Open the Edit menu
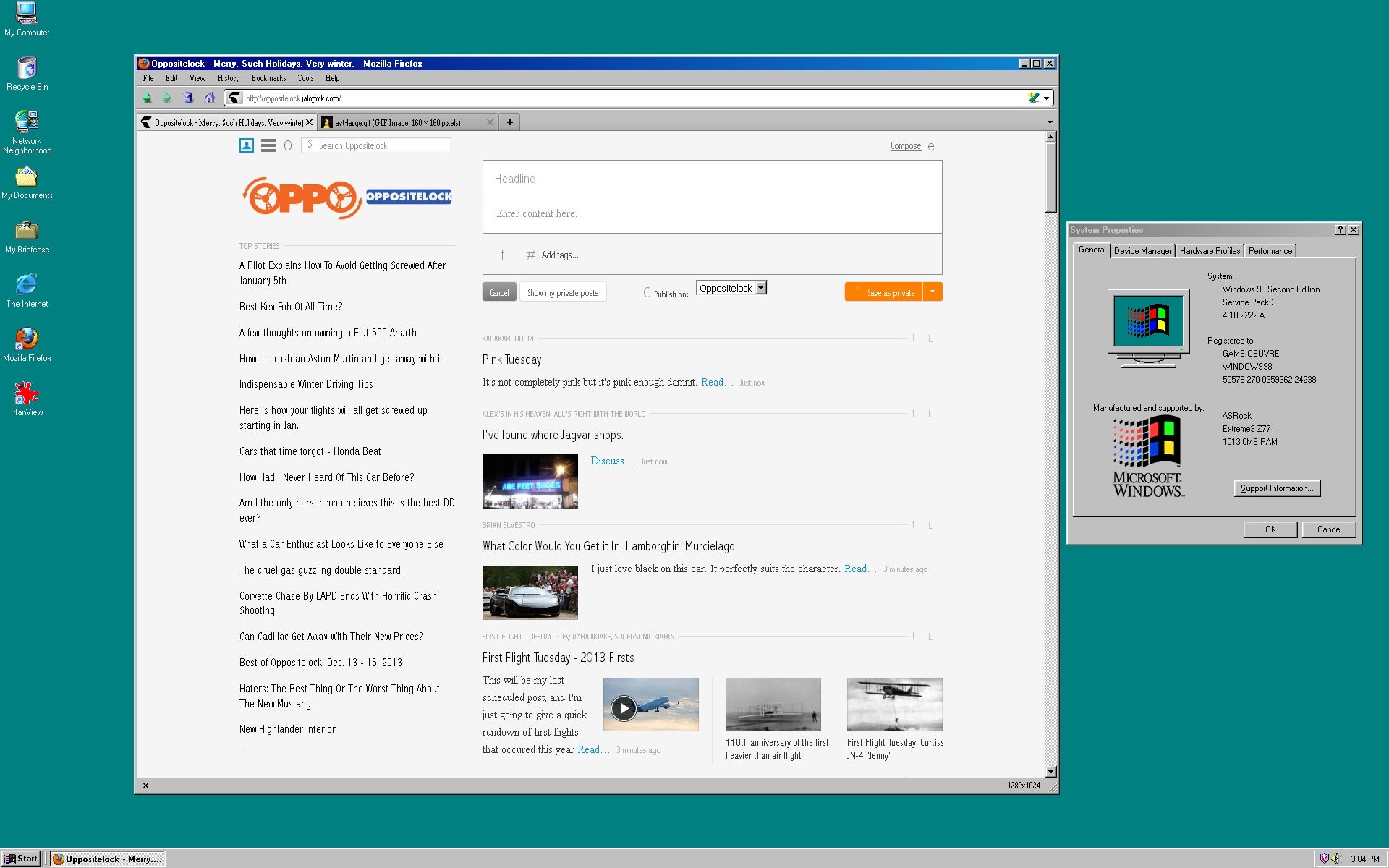Viewport: 1389px width, 868px height. tap(171, 78)
